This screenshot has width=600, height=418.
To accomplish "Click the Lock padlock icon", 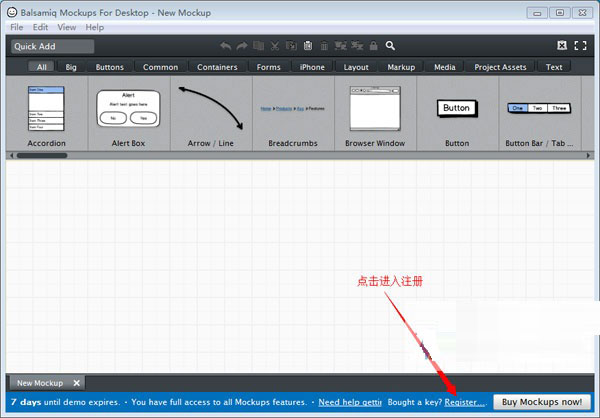I will point(373,46).
